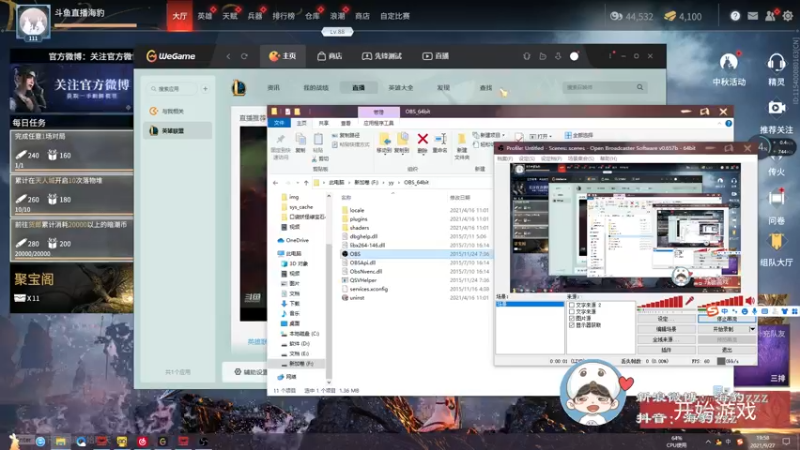This screenshot has width=800, height=450.
Task: Select WeGame 直播 top tab
Action: pyautogui.click(x=435, y=56)
